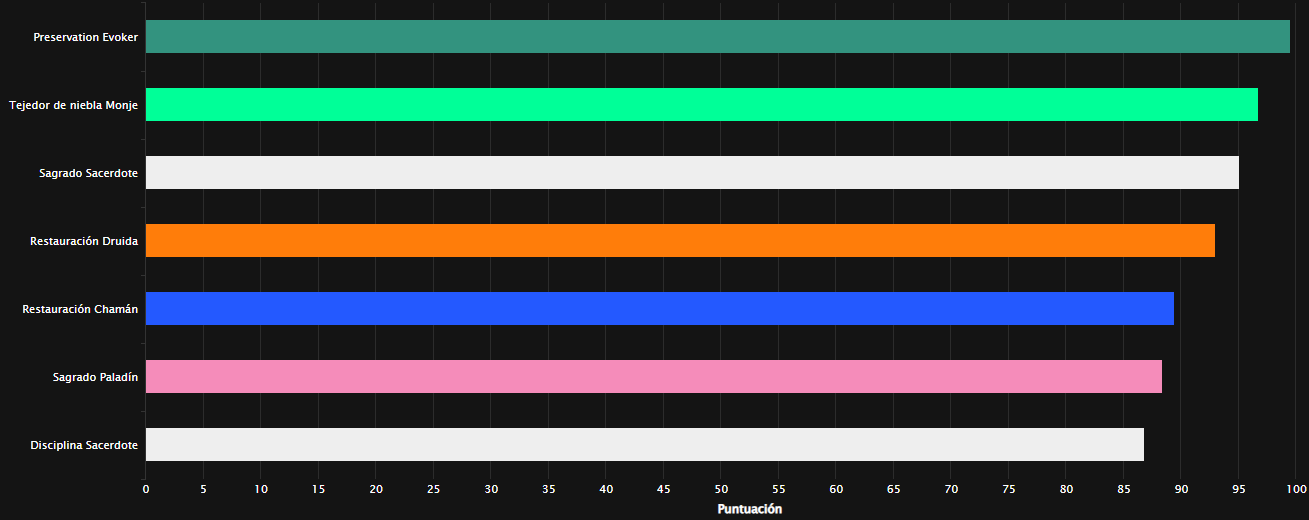
Task: Click the 100 tick label on the axis
Action: (x=1295, y=489)
